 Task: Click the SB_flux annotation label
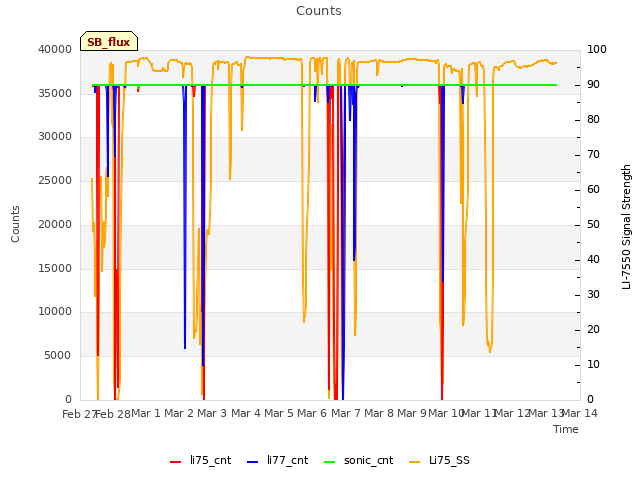[x=109, y=42]
